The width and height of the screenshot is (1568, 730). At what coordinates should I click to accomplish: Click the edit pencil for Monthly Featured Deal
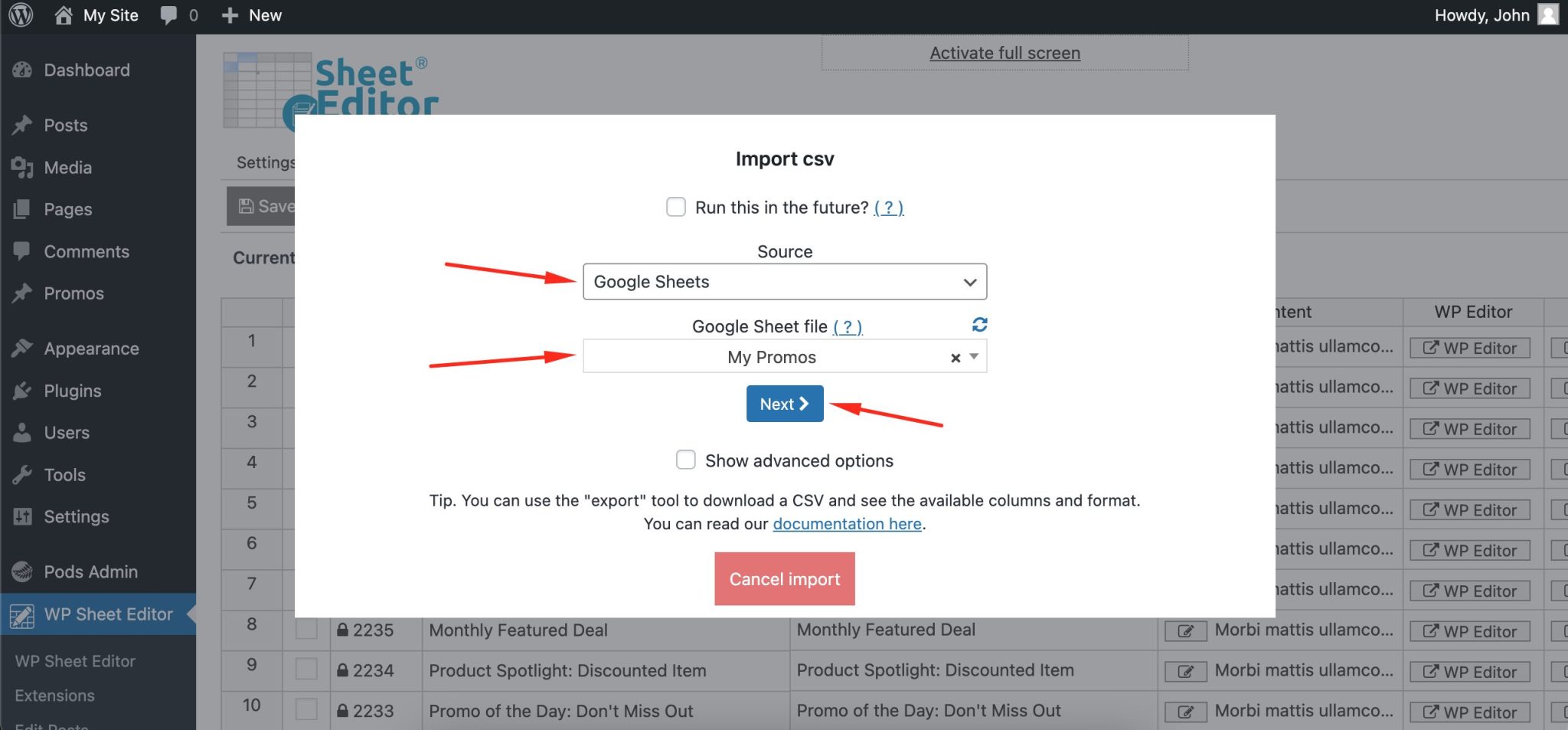[x=1184, y=630]
